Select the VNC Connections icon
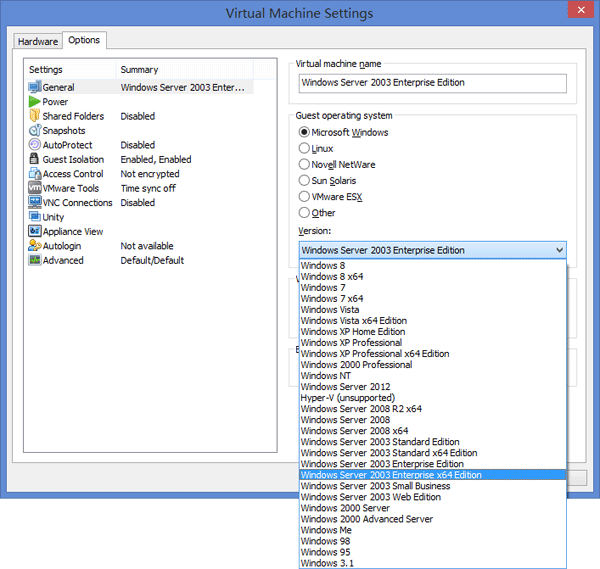 pos(34,202)
